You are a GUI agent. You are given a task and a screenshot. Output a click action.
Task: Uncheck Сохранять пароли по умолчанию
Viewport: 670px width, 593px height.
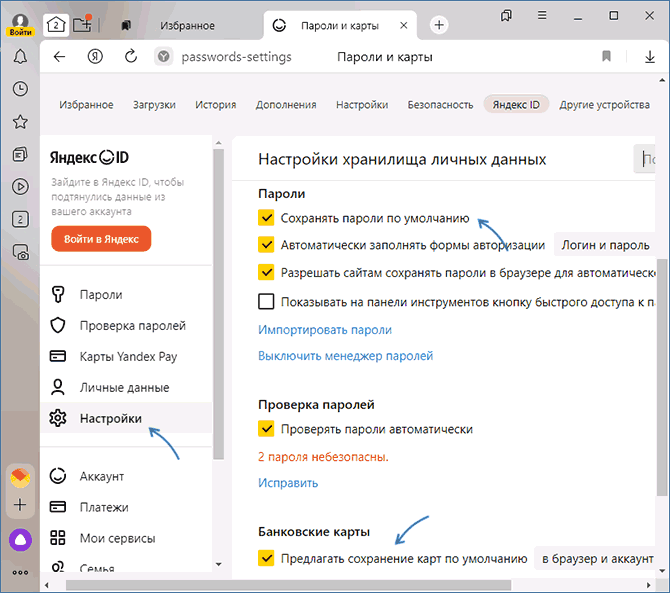tap(266, 217)
